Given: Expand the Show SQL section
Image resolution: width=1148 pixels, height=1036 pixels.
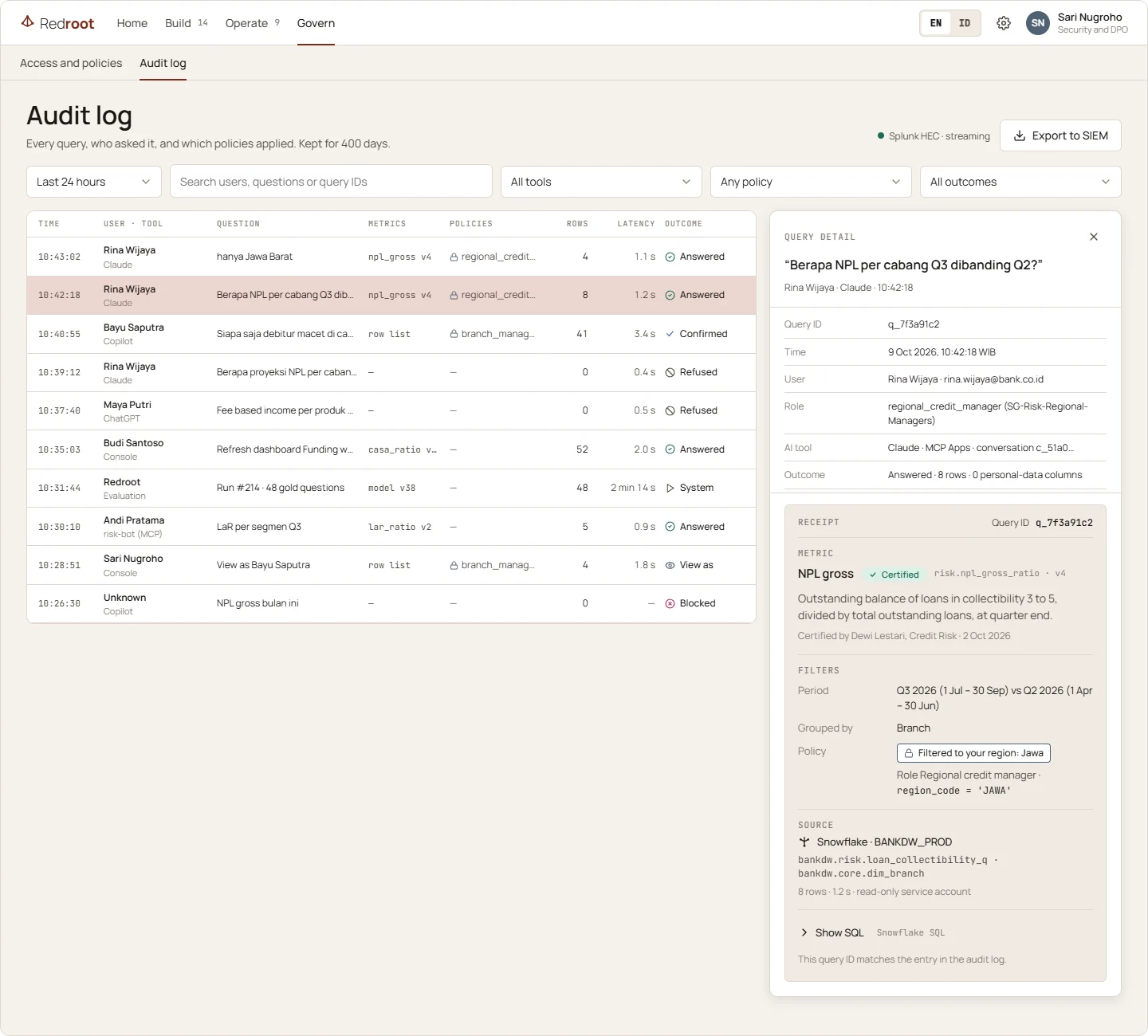Looking at the screenshot, I should 832,932.
